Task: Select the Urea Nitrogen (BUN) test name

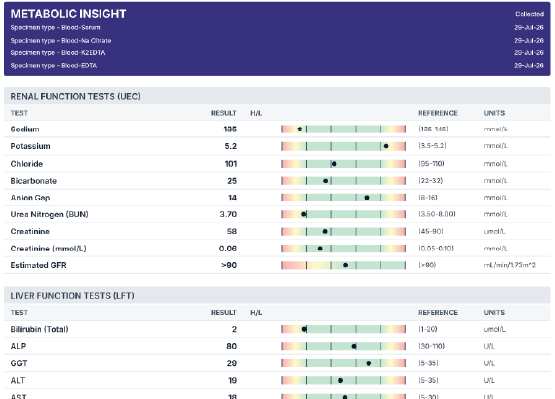Action: tap(50, 214)
